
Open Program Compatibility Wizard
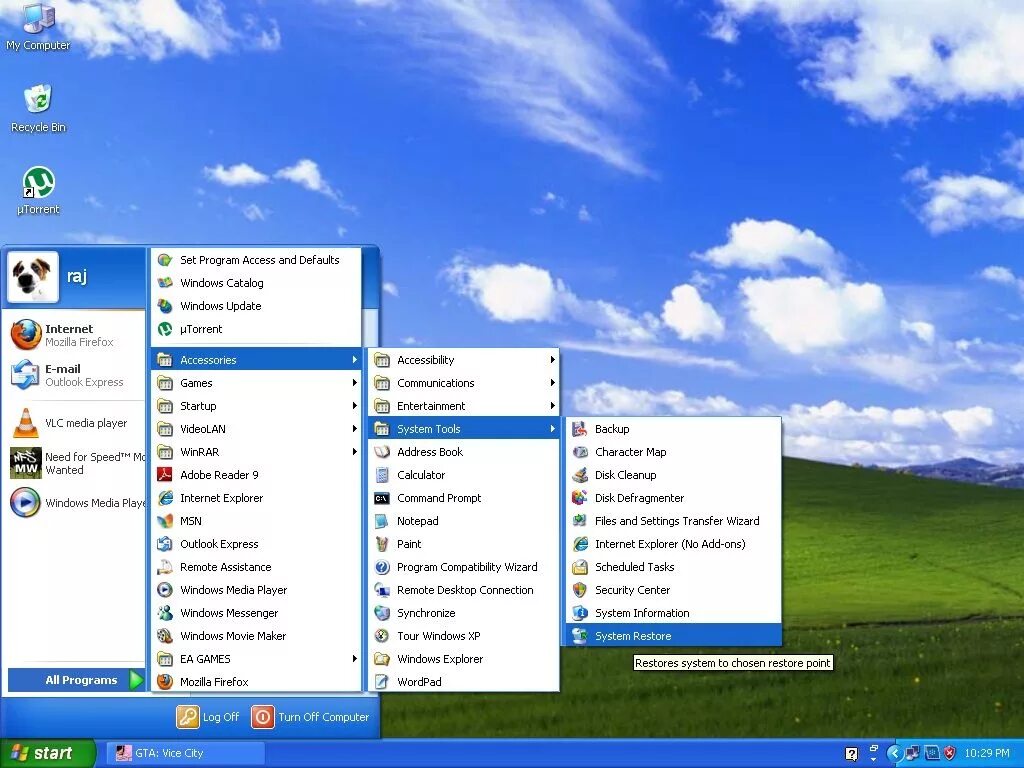pos(464,566)
